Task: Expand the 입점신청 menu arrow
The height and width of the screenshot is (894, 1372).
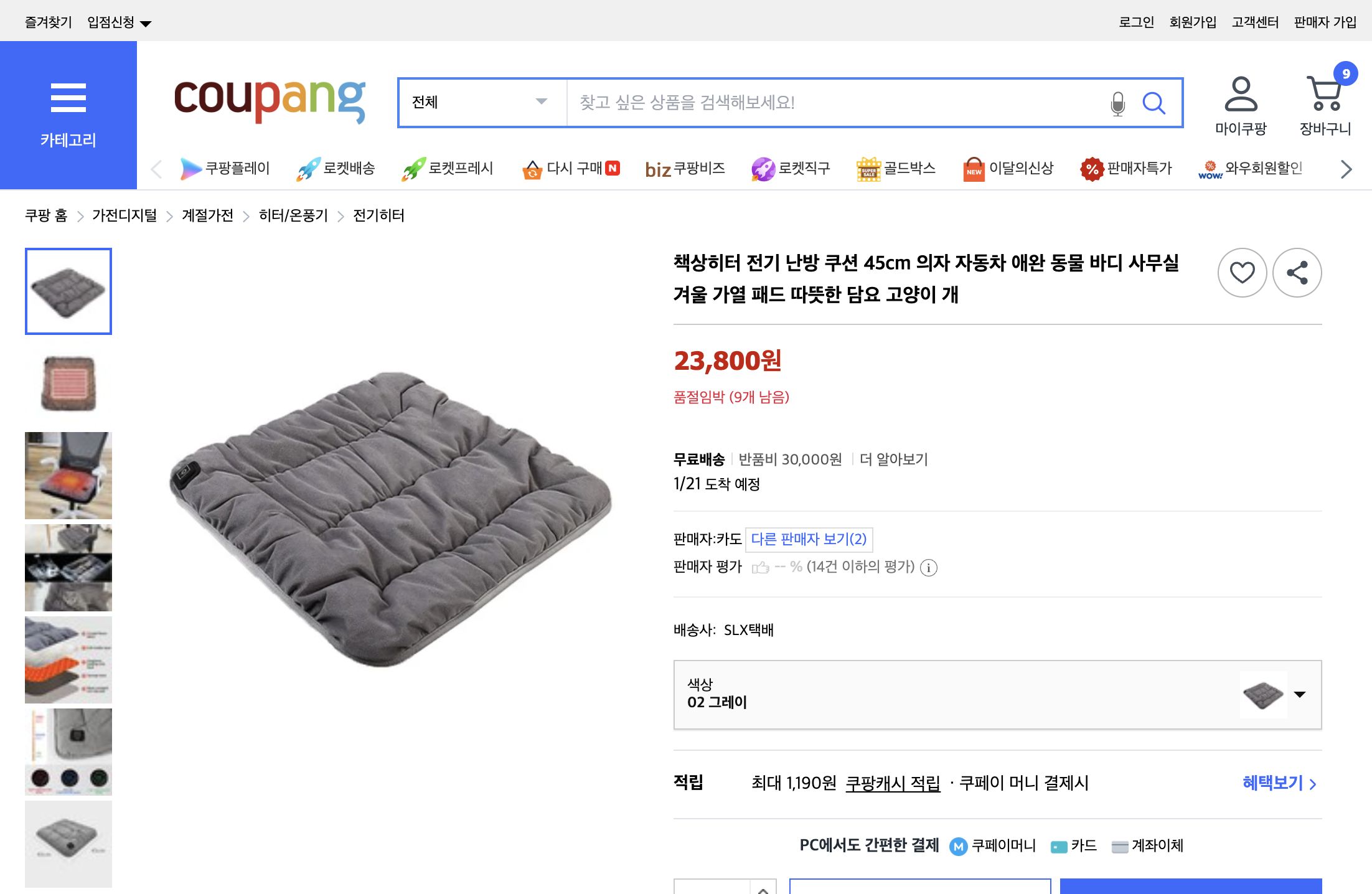Action: pos(146,22)
